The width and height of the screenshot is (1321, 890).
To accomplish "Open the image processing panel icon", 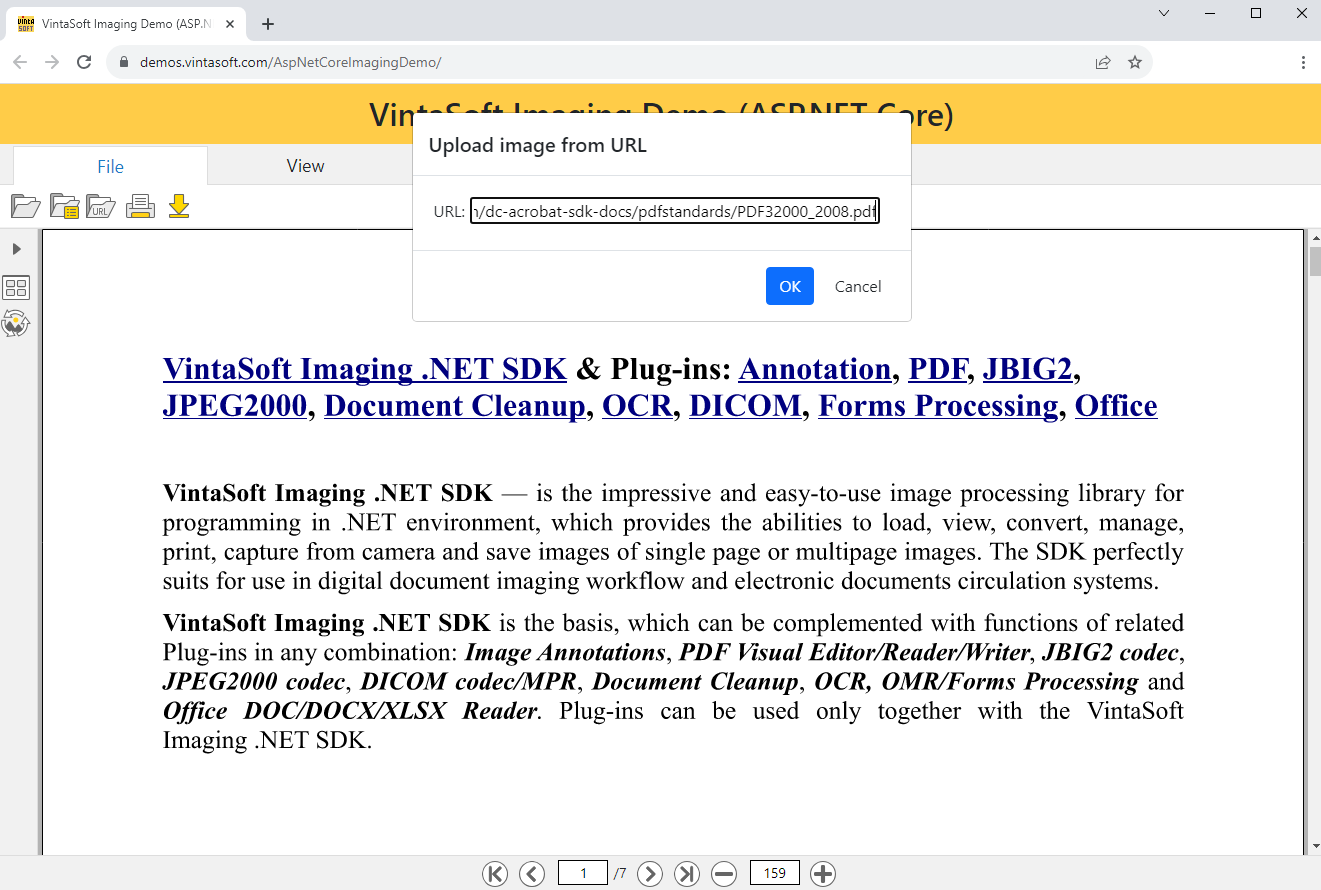I will pos(16,323).
